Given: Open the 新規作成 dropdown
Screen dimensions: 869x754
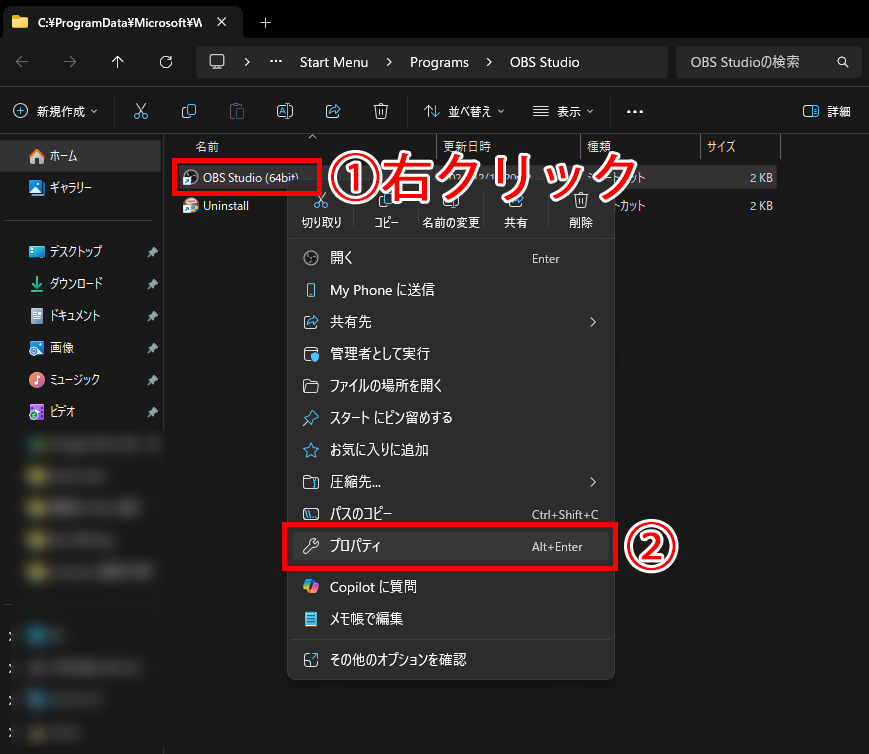Looking at the screenshot, I should [x=55, y=111].
